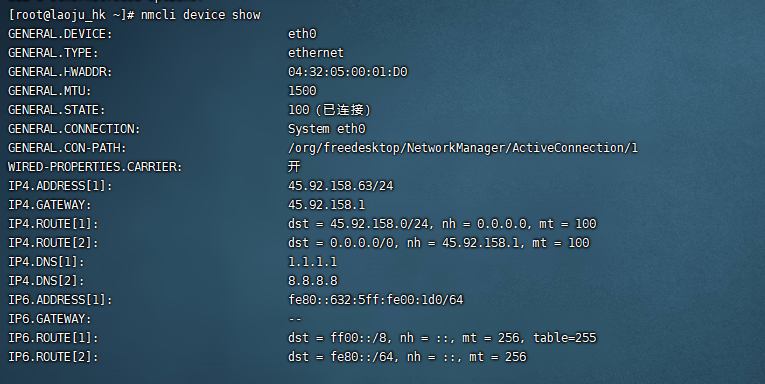Click the IP4.ROUTE[2] default route value
The image size is (765, 384).
pos(439,243)
